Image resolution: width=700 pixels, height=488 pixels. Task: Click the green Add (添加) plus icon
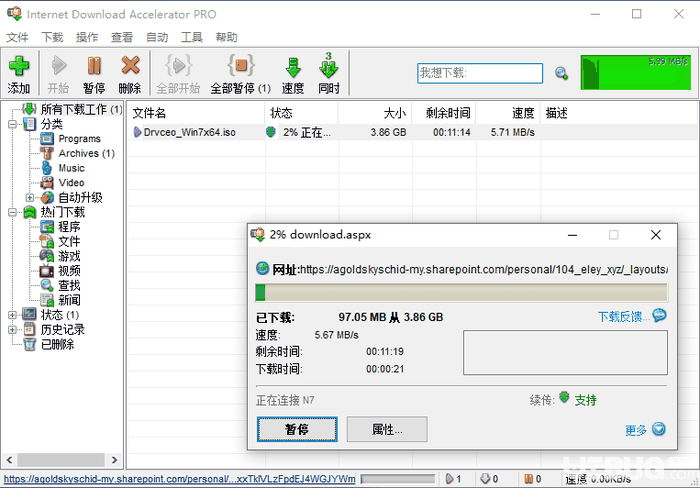19,66
